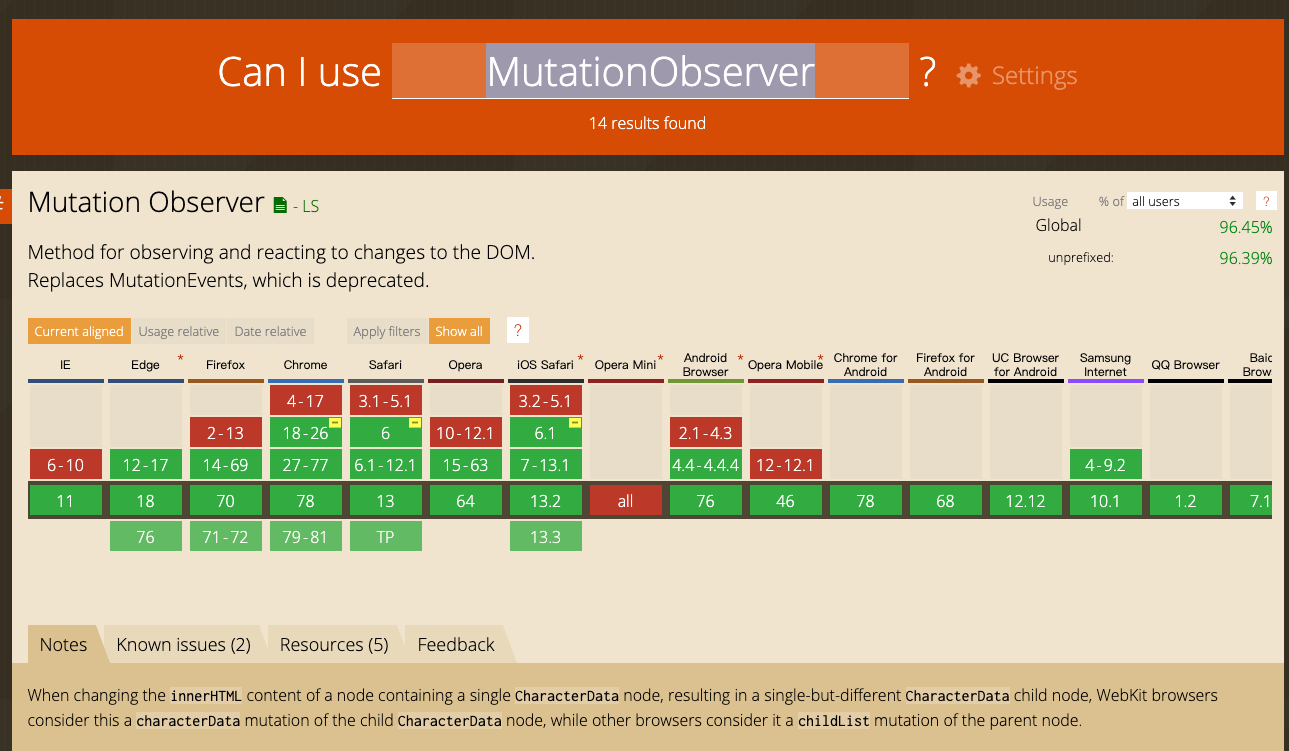Click the Settings link in header
This screenshot has width=1289, height=751.
pos(1034,75)
